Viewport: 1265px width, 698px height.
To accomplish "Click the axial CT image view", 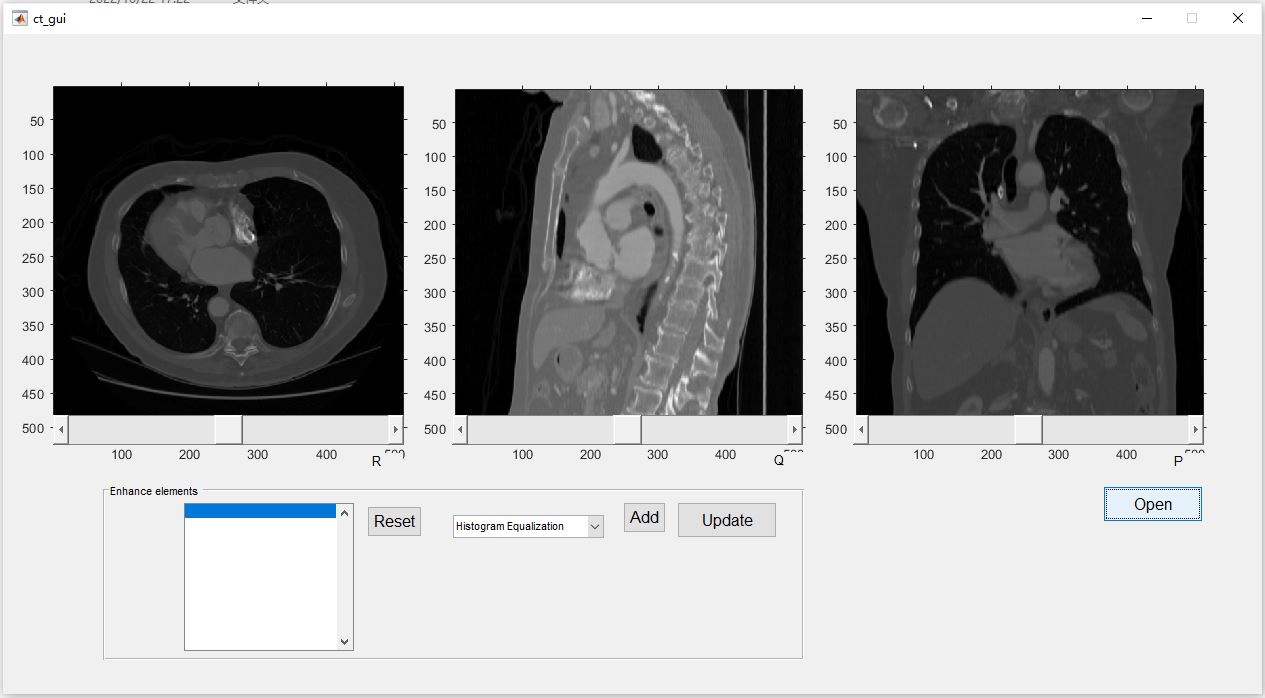I will [x=228, y=250].
